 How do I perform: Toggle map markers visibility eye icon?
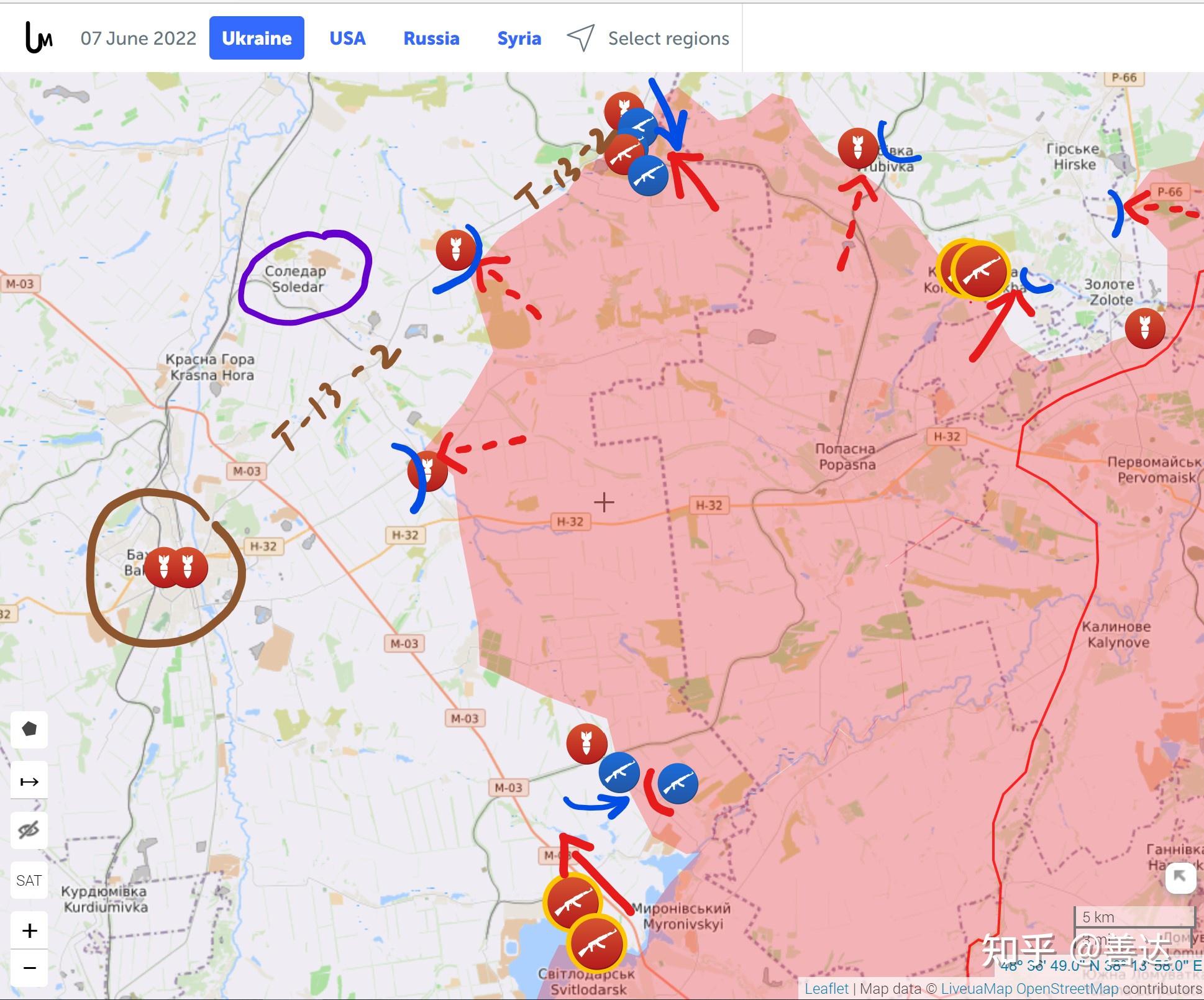point(29,830)
